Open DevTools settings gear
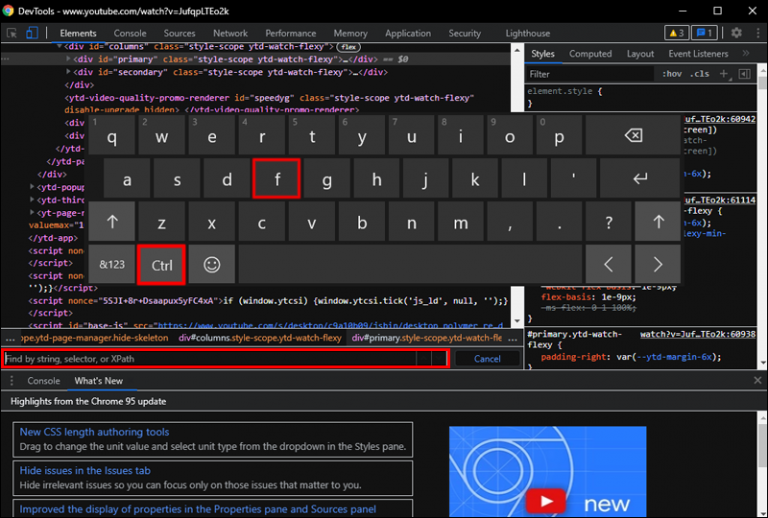The width and height of the screenshot is (768, 518). [736, 33]
